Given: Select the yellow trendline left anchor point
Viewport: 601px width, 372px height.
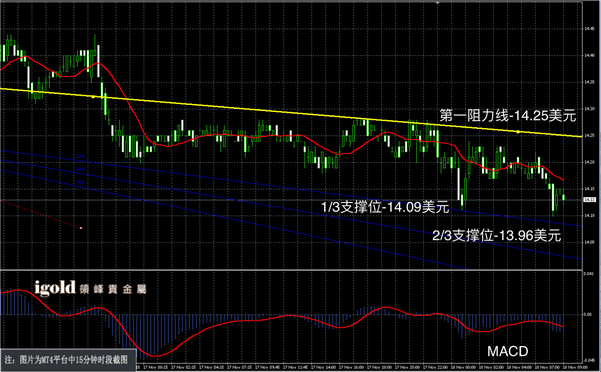Looking at the screenshot, I should (x=93, y=97).
